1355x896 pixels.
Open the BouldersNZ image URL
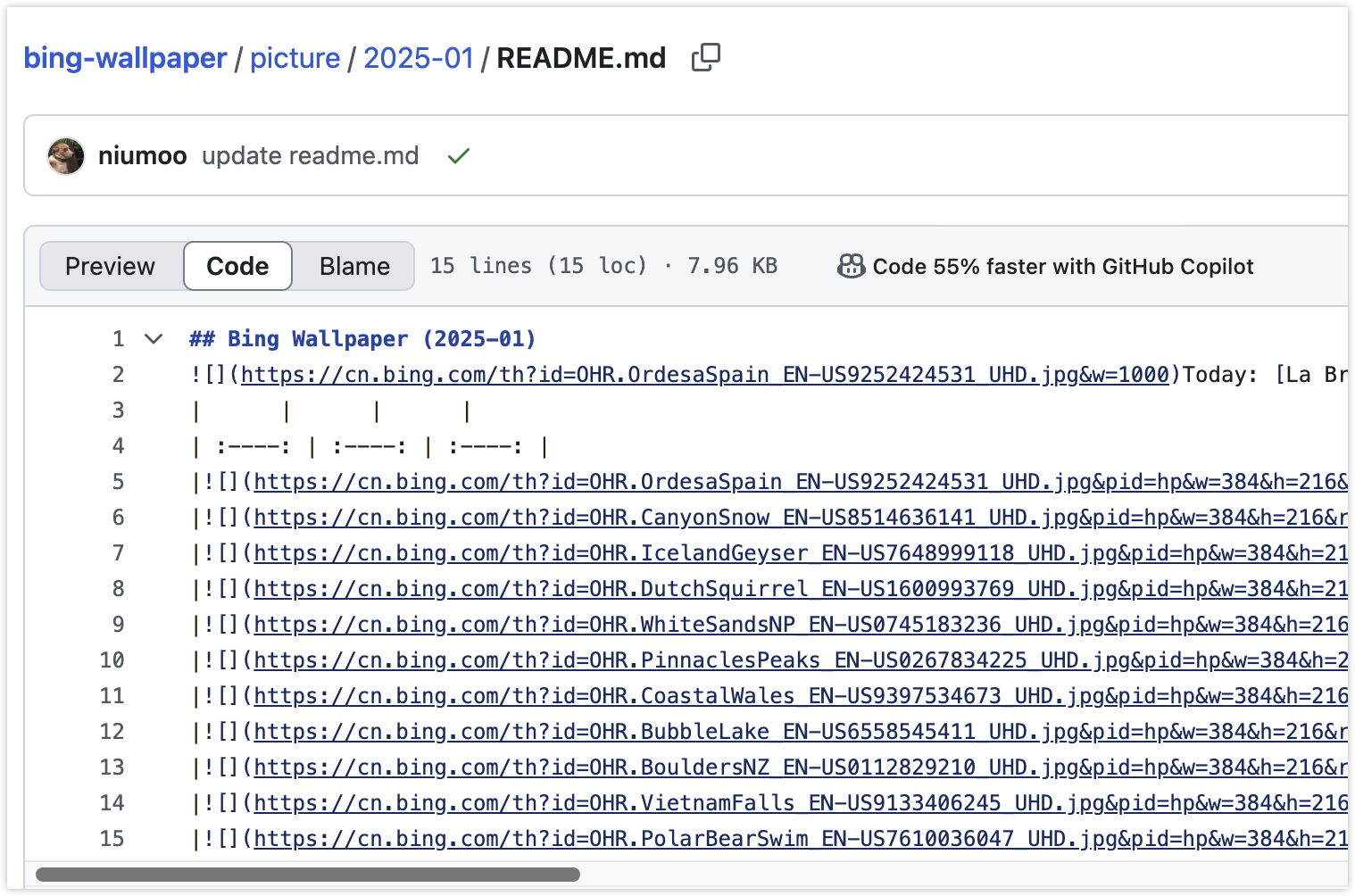click(801, 767)
